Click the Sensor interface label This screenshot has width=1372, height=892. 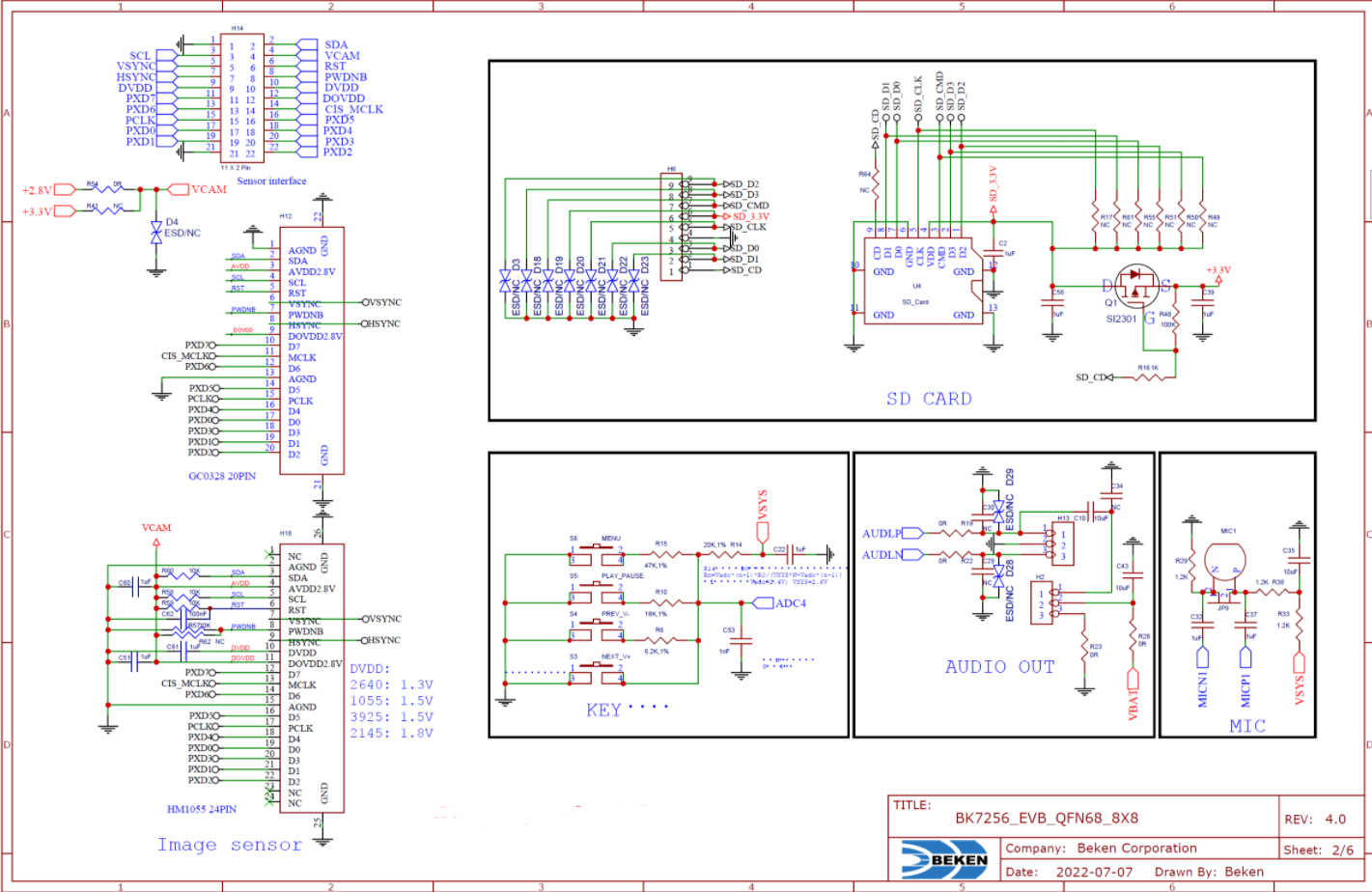pos(271,181)
